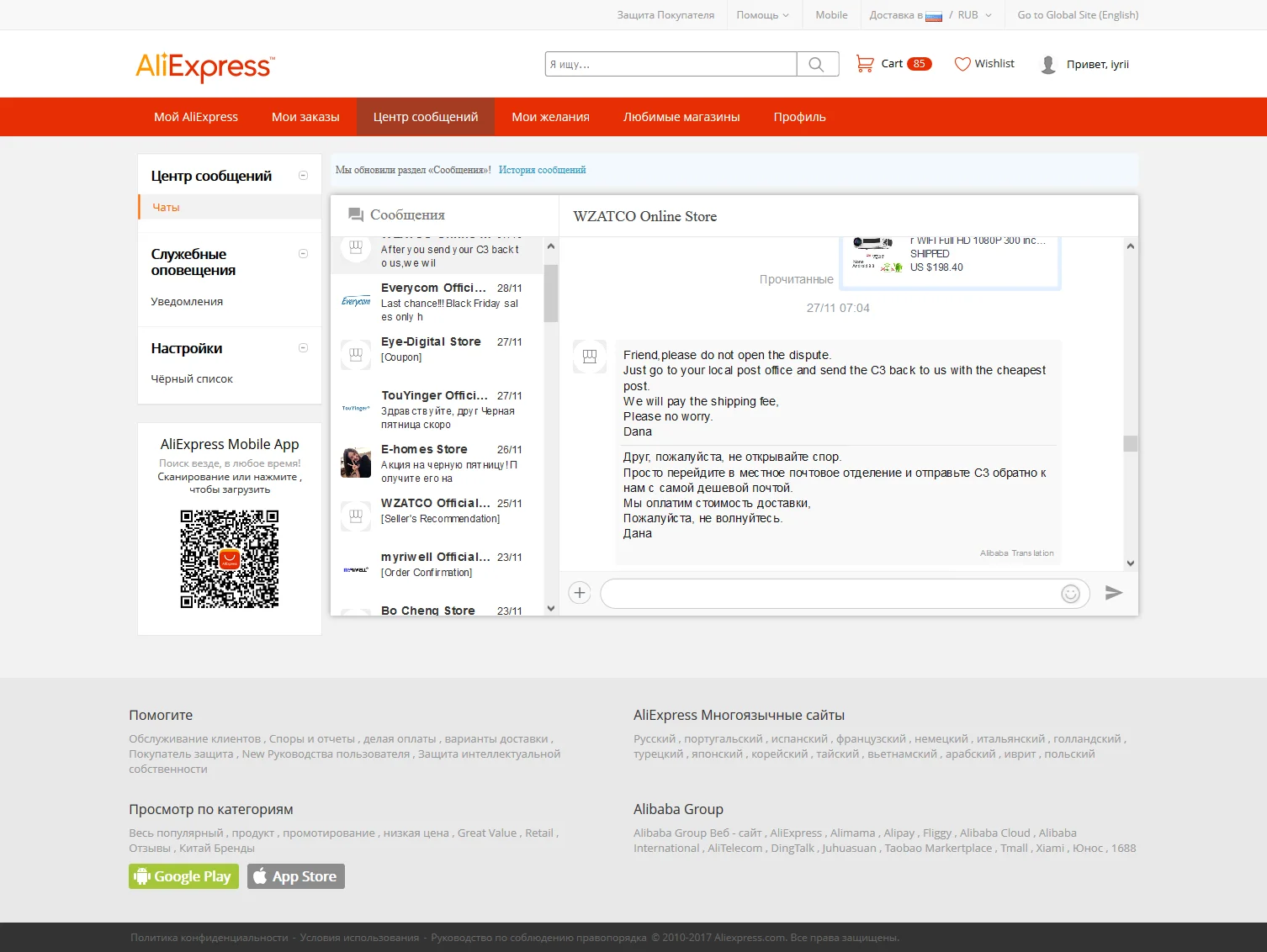Go to Global Site (English)
1267x952 pixels.
click(1078, 15)
